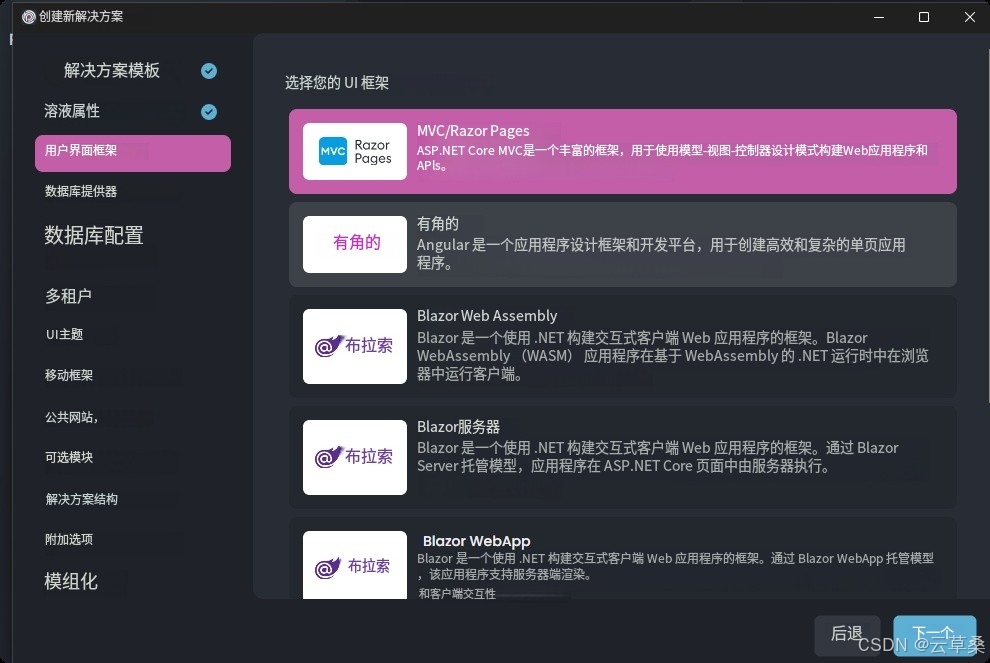The image size is (990, 663).
Task: Open the 模组化 step
Action: pos(71,581)
